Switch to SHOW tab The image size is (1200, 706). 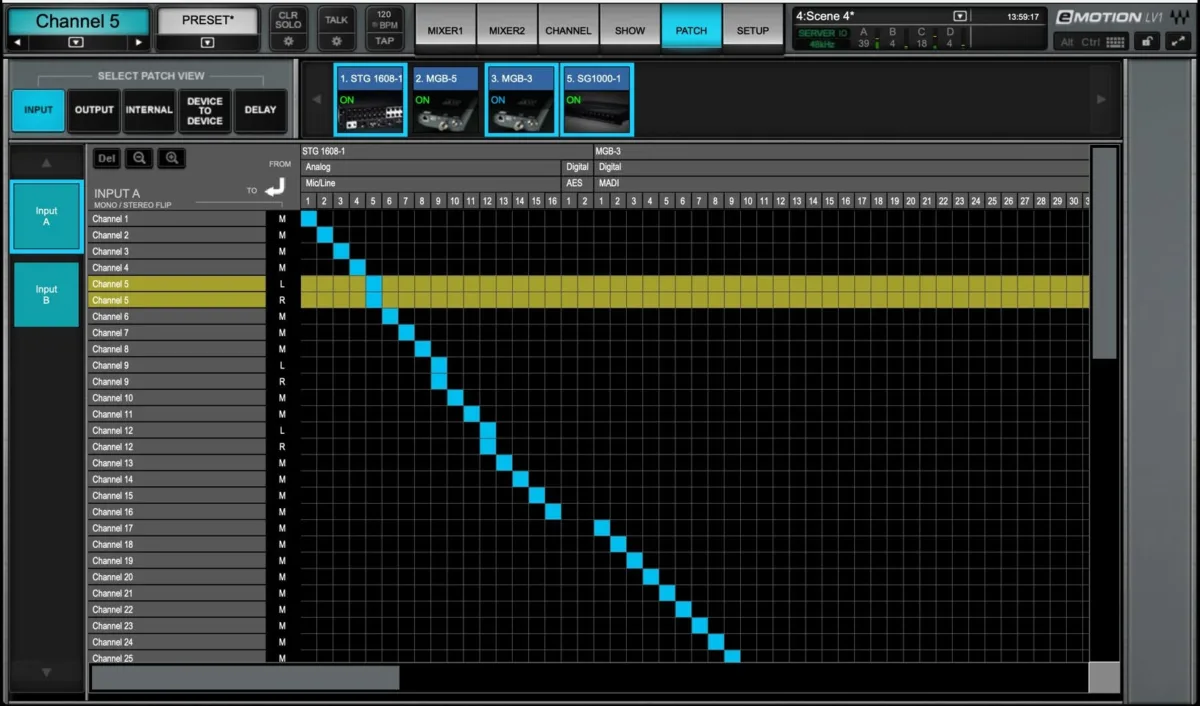(x=630, y=30)
